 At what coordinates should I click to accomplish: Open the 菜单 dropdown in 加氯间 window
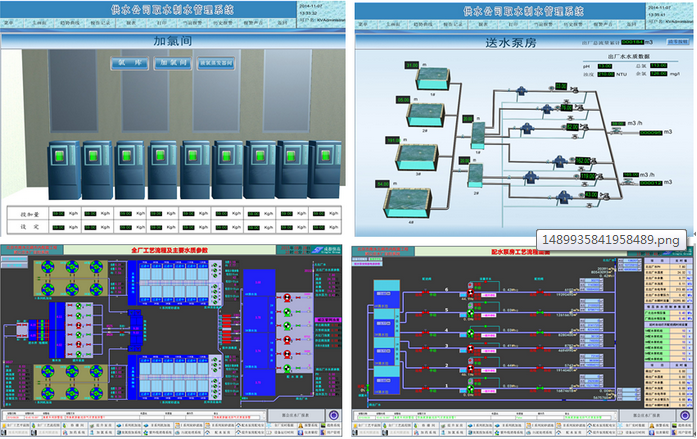point(11,23)
